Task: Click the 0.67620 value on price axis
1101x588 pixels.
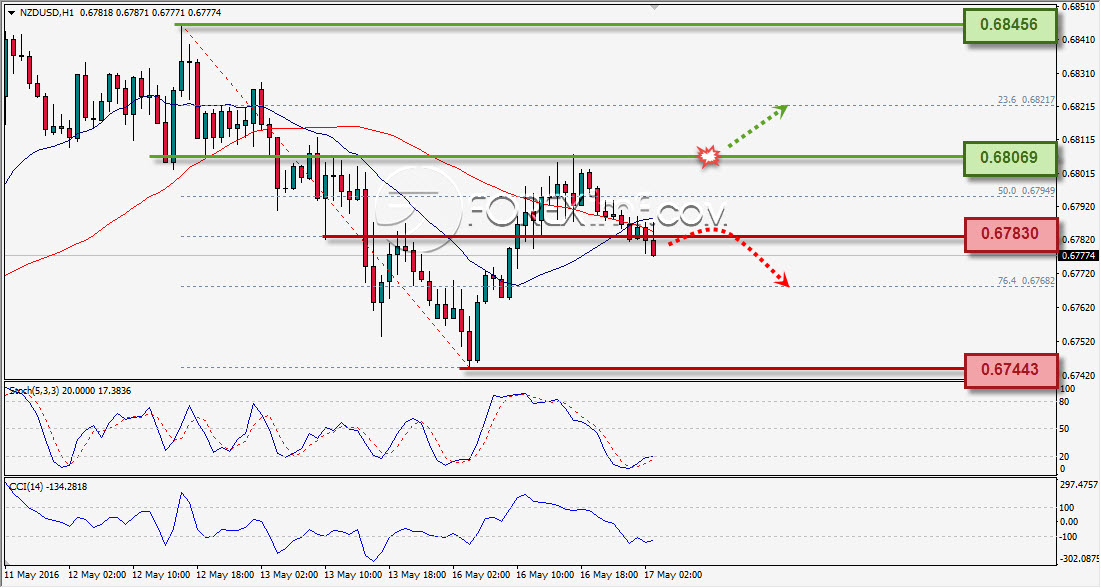Action: pyautogui.click(x=1078, y=308)
